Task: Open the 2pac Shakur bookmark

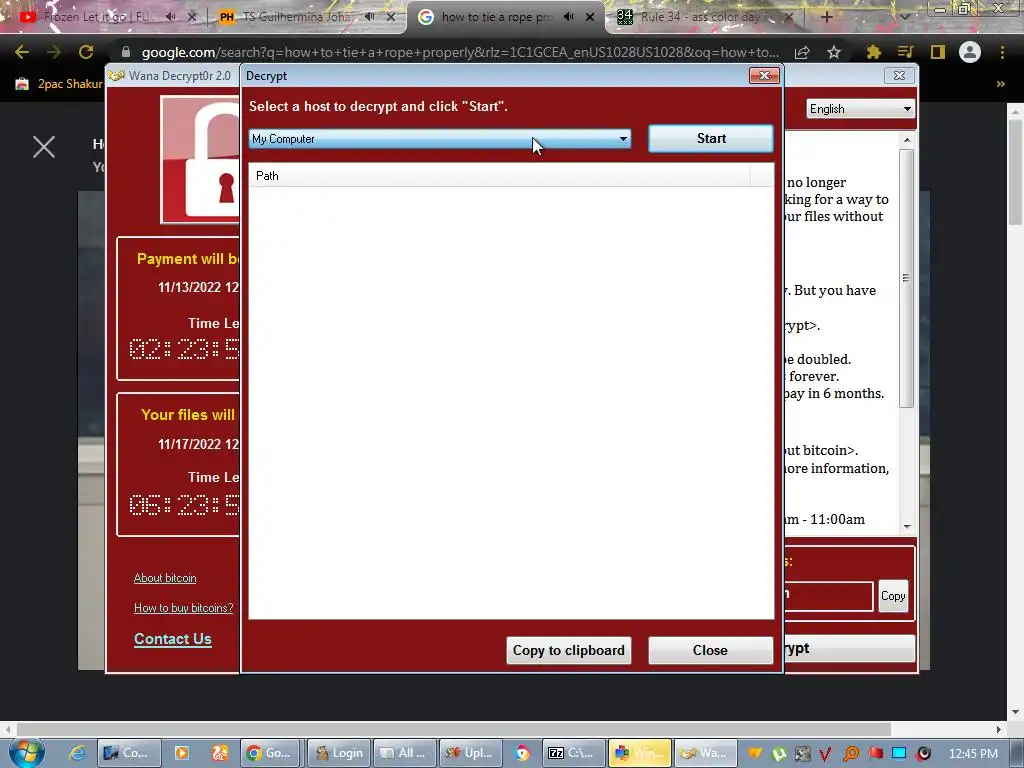Action: 58,84
